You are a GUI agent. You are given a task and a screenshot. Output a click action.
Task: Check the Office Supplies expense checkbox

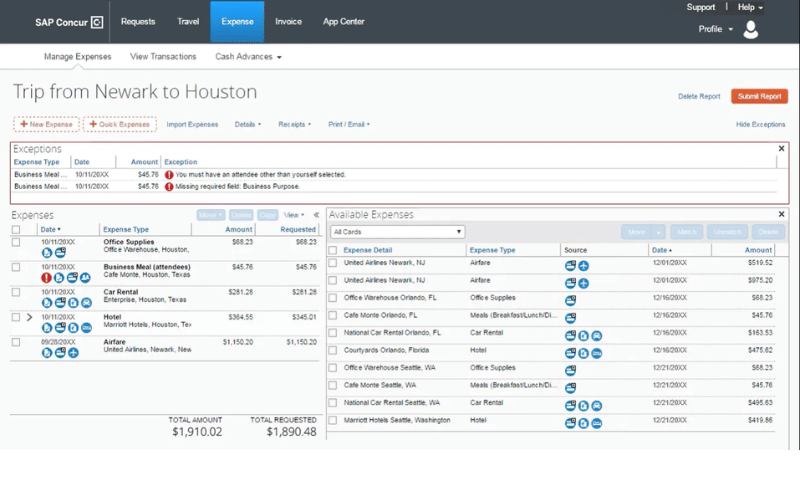pos(15,242)
